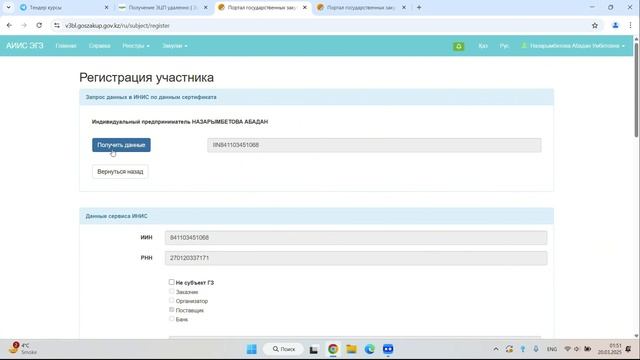The height and width of the screenshot is (360, 640).
Task: Open the user account dropdown in the navbar
Action: [x=573, y=46]
